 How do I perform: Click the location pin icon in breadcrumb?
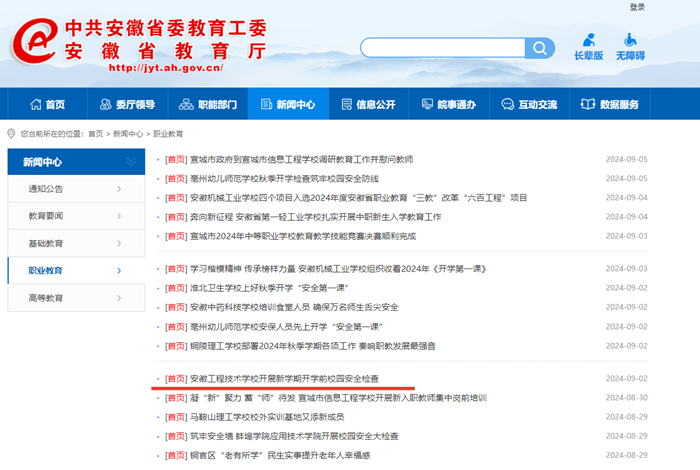pos(11,133)
